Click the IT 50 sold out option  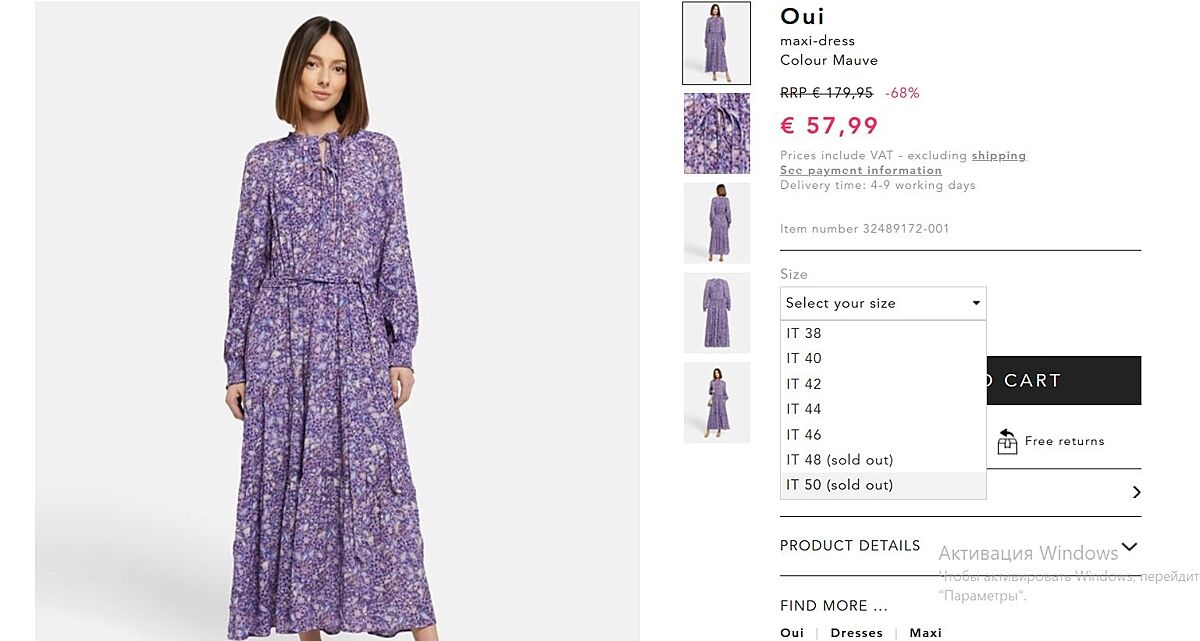[839, 485]
